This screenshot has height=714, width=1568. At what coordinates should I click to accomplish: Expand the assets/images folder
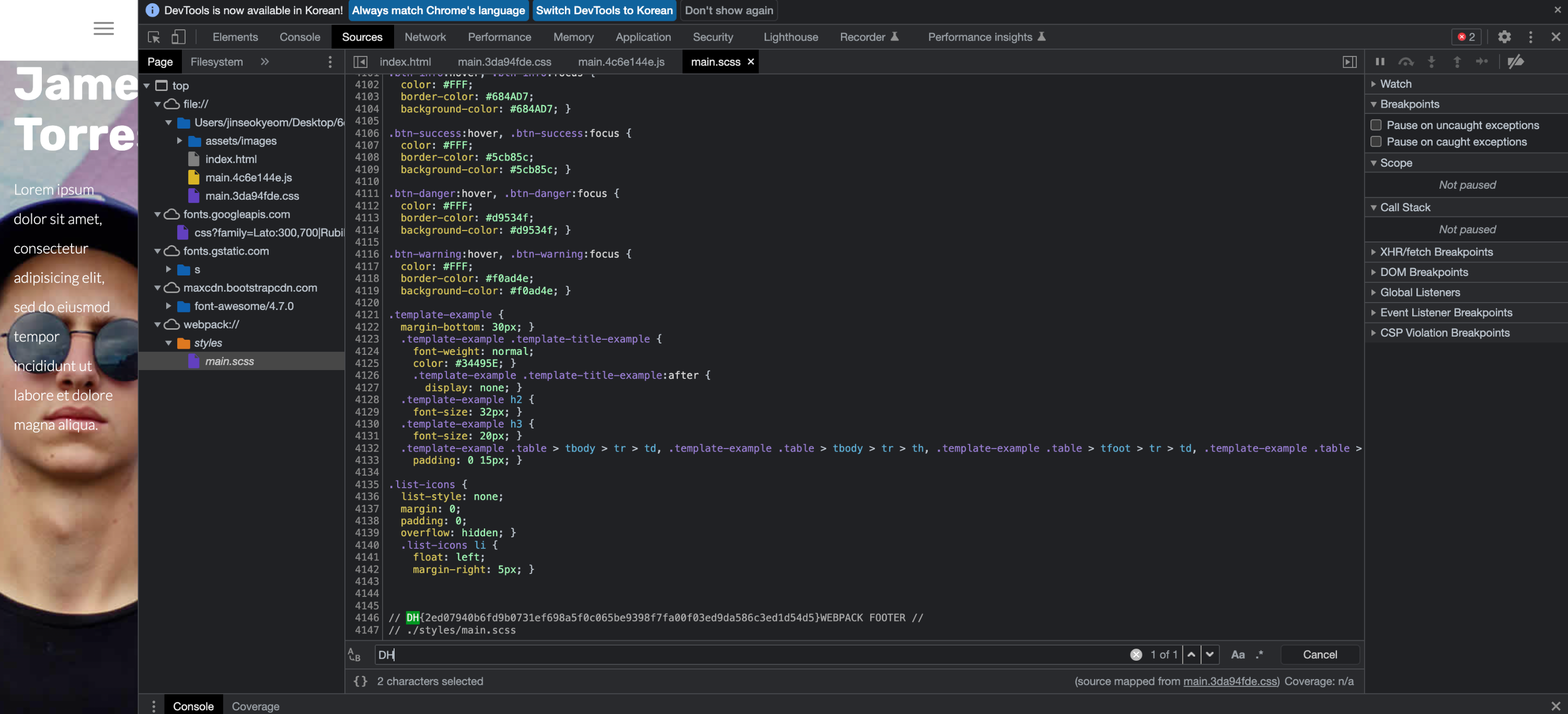pyautogui.click(x=180, y=141)
